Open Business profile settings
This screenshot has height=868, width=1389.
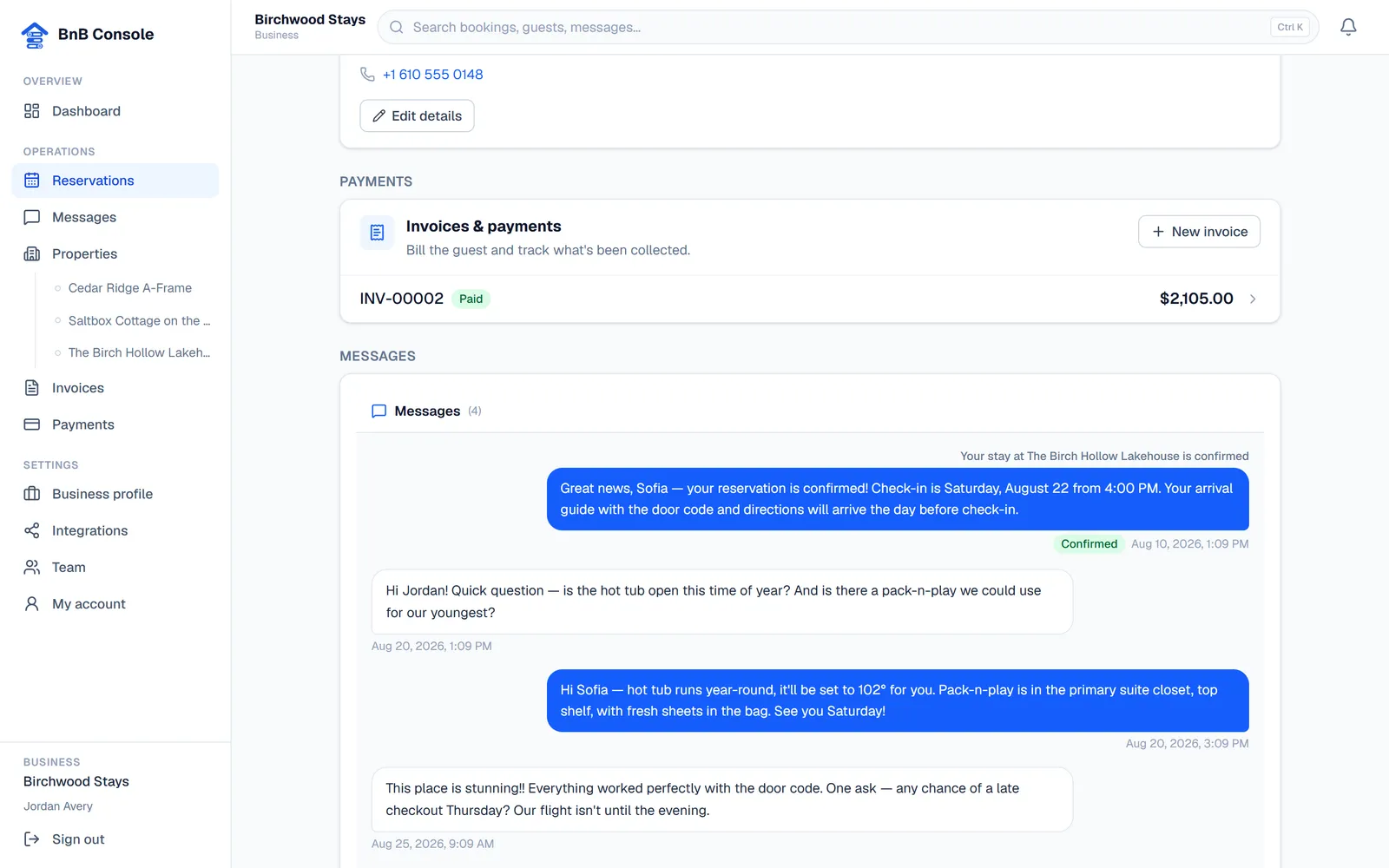click(115, 494)
